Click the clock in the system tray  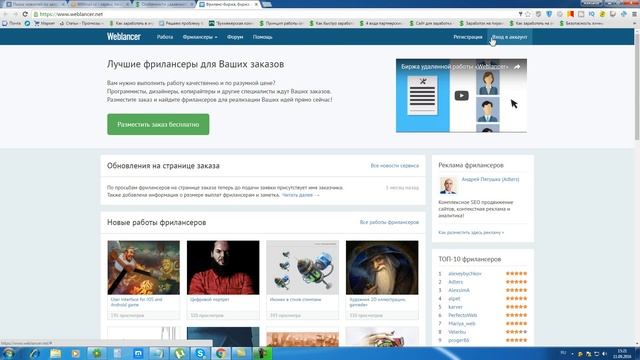622,353
